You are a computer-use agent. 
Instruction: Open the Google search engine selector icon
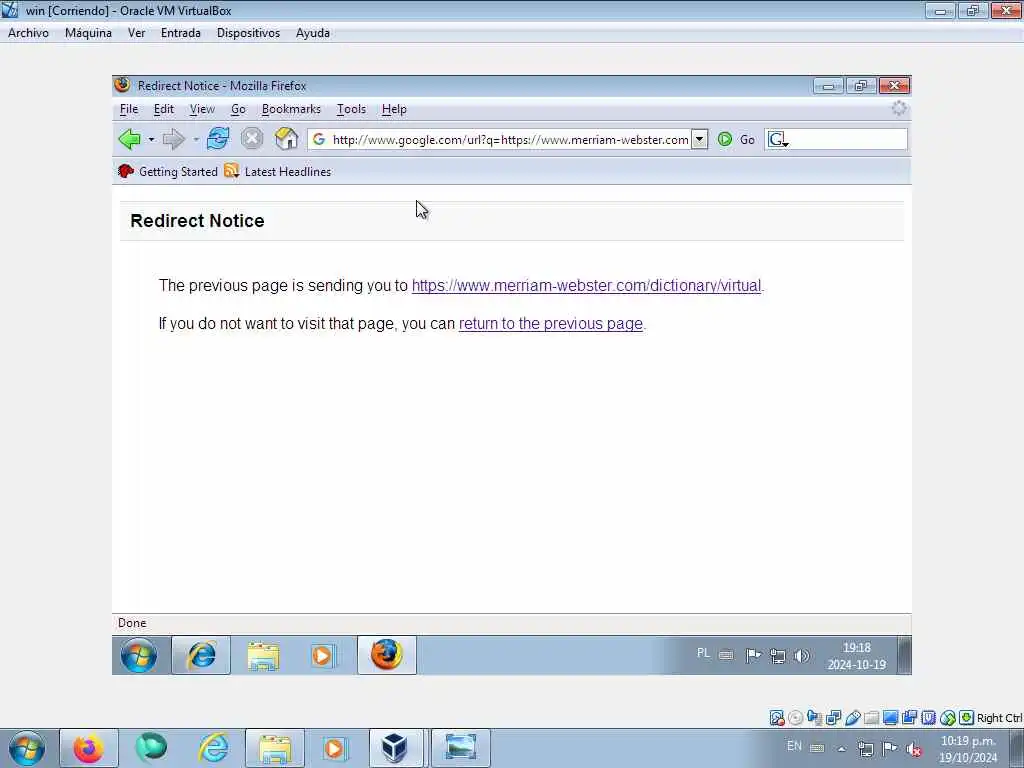click(777, 139)
